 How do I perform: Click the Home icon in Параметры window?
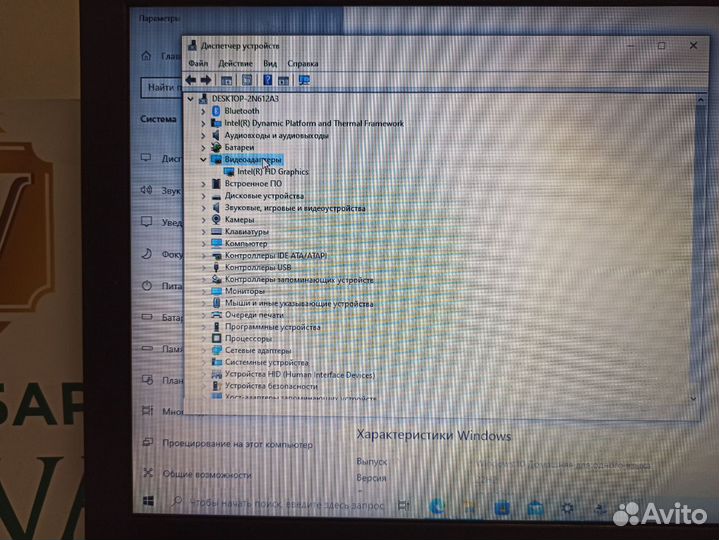coord(146,56)
